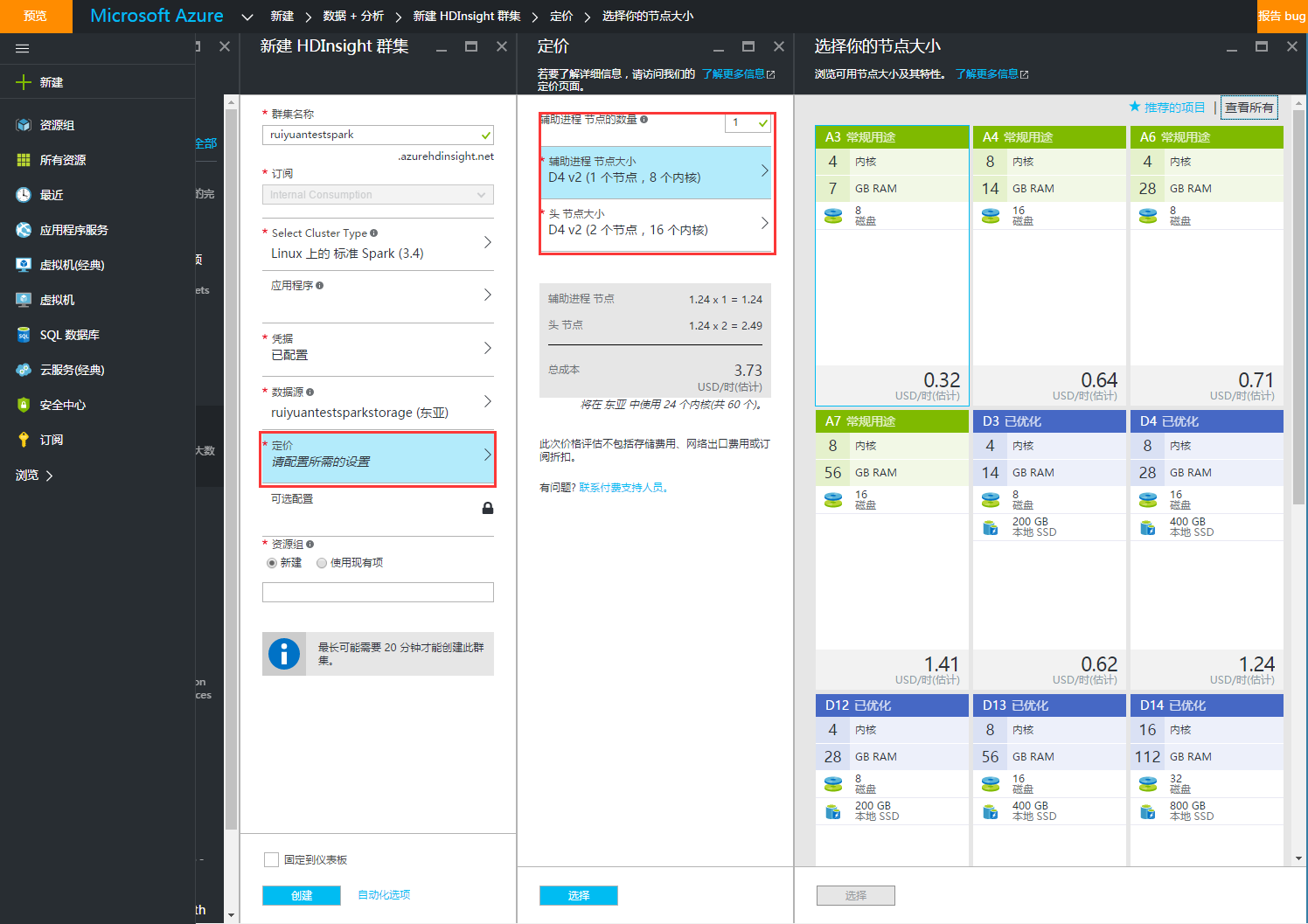Click 数据 + 分析 in the breadcrumb

pos(353,16)
